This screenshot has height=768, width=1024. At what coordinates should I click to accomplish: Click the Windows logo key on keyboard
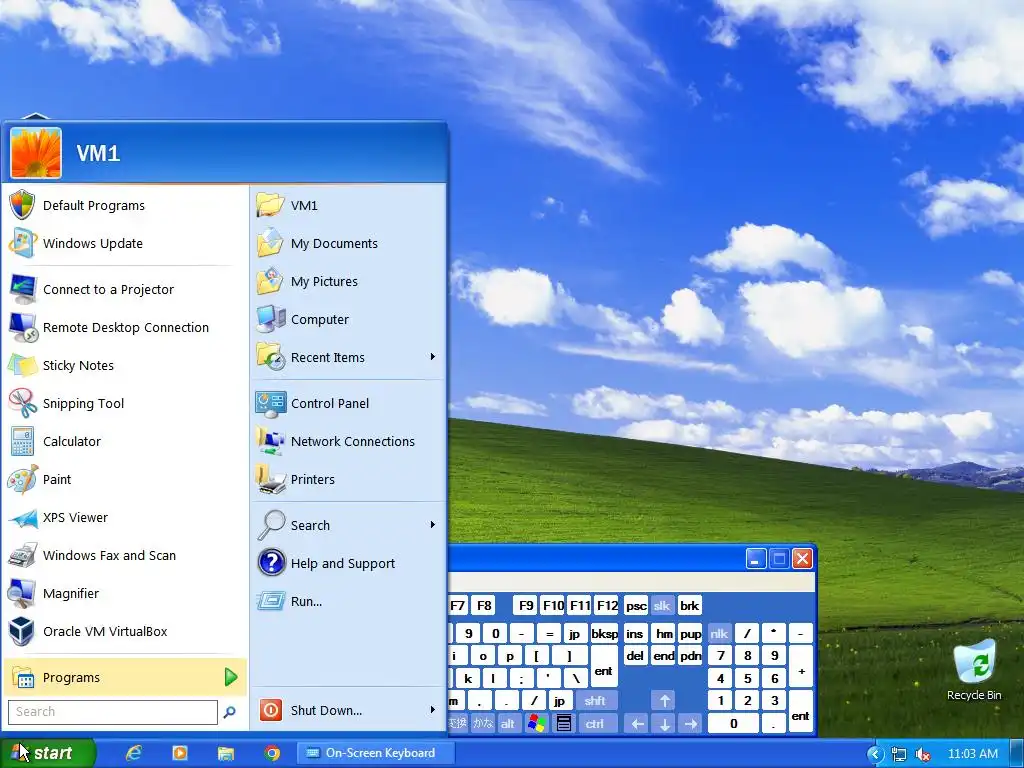[537, 724]
